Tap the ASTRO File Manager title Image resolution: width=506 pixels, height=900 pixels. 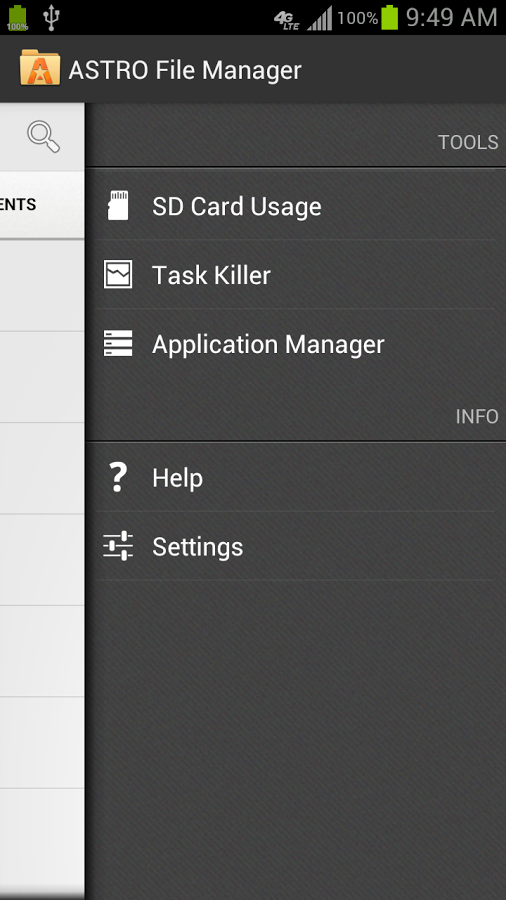point(185,70)
